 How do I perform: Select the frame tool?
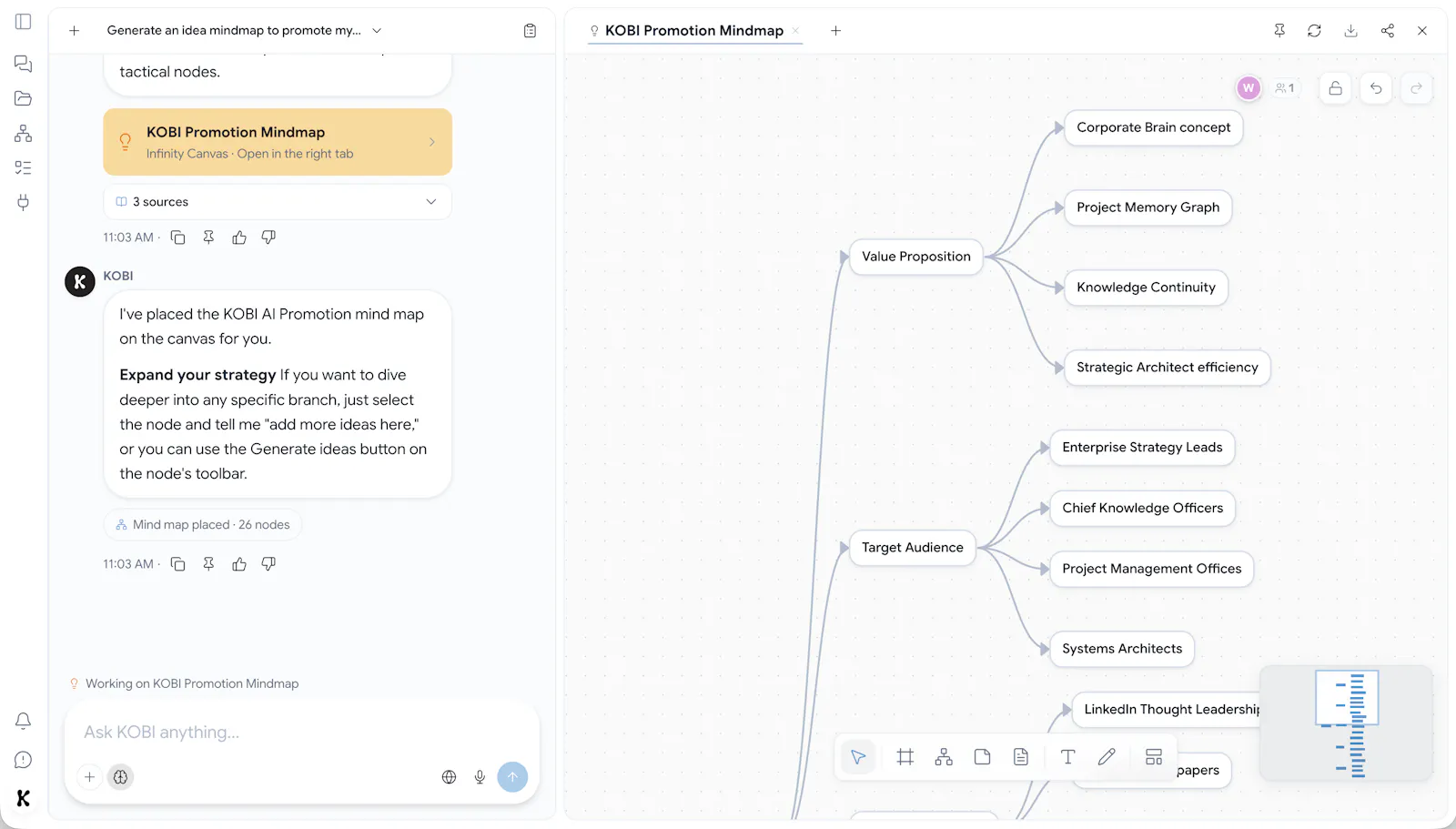[905, 757]
